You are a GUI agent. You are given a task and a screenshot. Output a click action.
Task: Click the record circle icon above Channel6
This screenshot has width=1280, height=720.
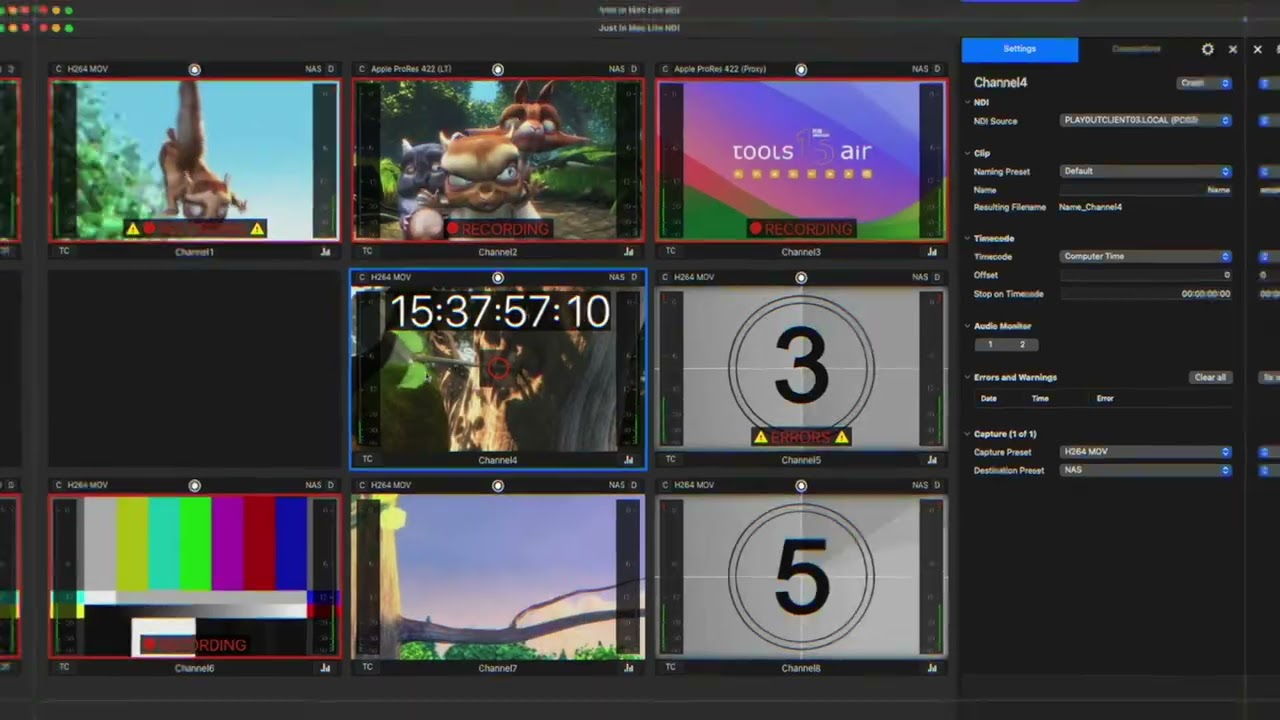click(195, 485)
